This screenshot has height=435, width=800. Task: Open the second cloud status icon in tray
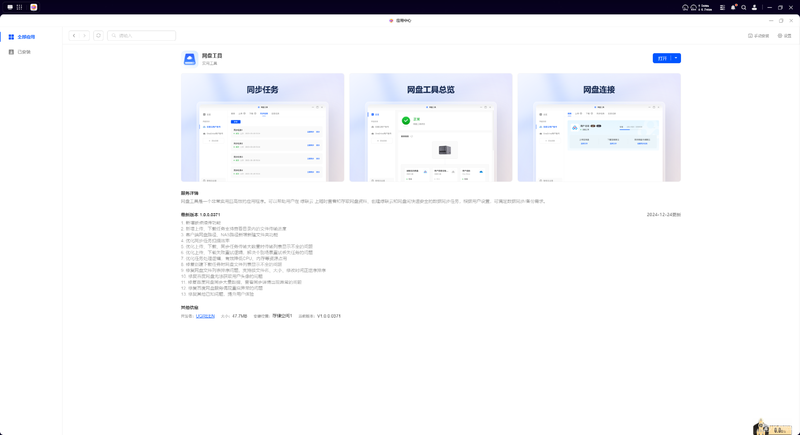pyautogui.click(x=693, y=7)
